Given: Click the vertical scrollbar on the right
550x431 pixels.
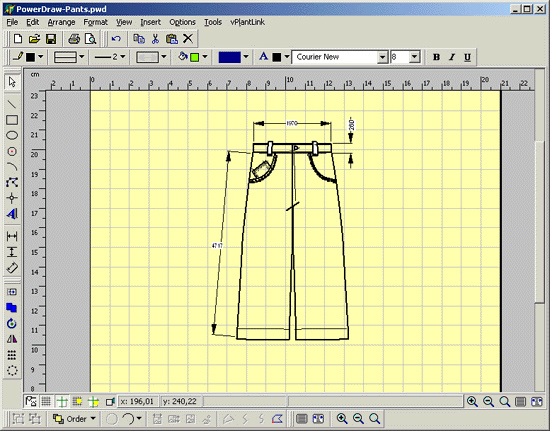Looking at the screenshot, I should (540, 221).
